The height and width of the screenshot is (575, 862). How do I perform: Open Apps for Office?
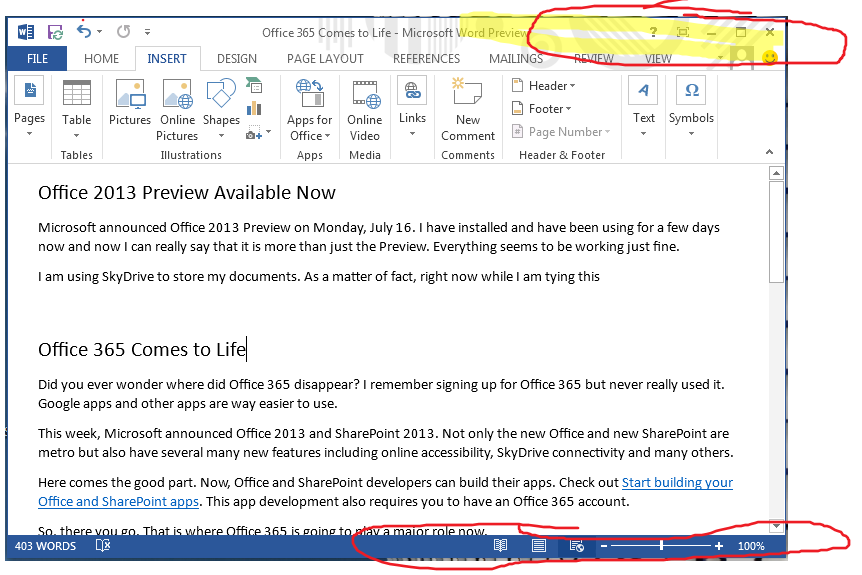point(310,110)
